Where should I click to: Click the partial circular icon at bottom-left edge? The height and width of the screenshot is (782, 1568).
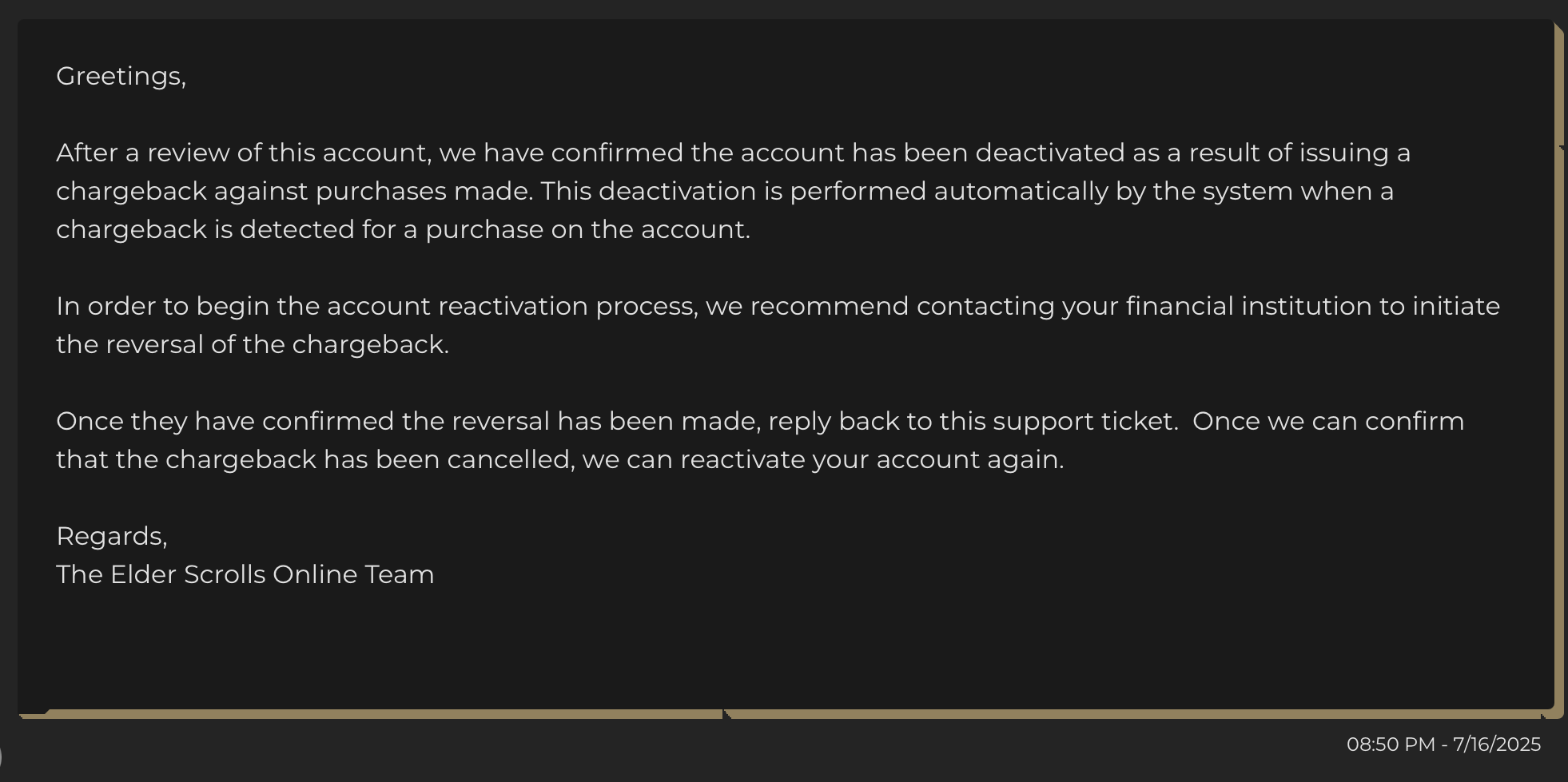1,757
